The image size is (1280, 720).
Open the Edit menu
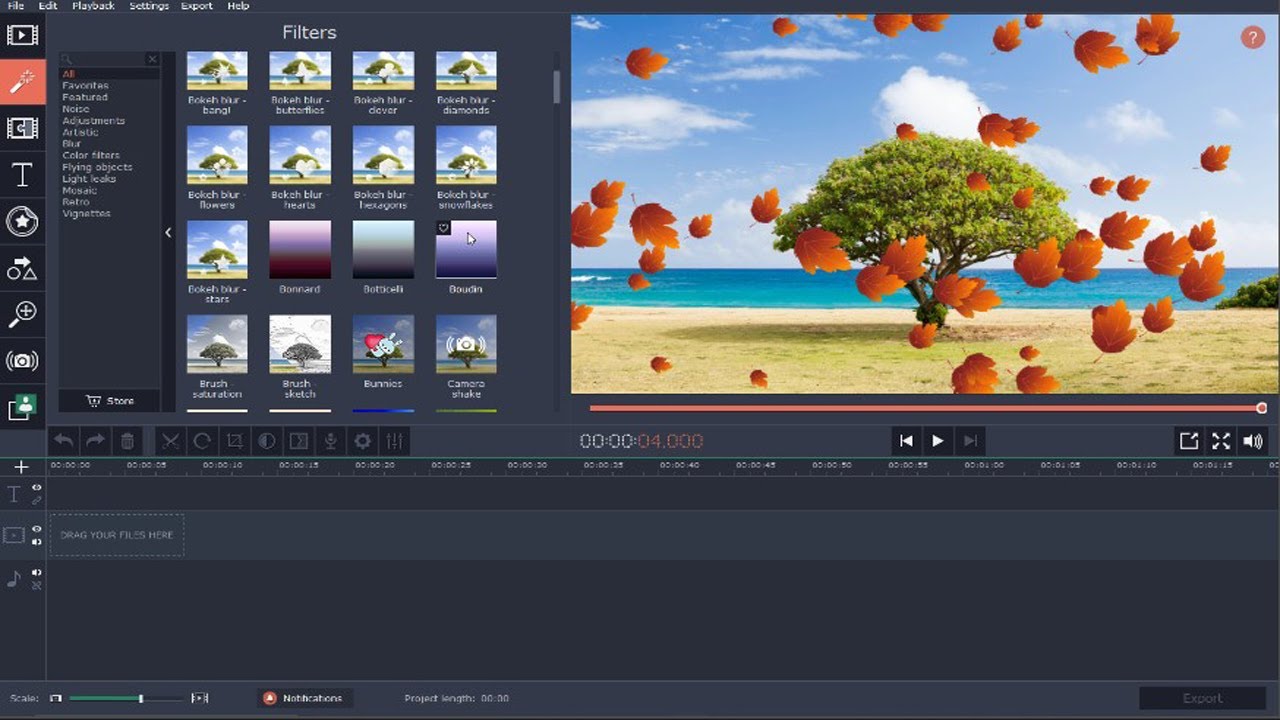(47, 6)
